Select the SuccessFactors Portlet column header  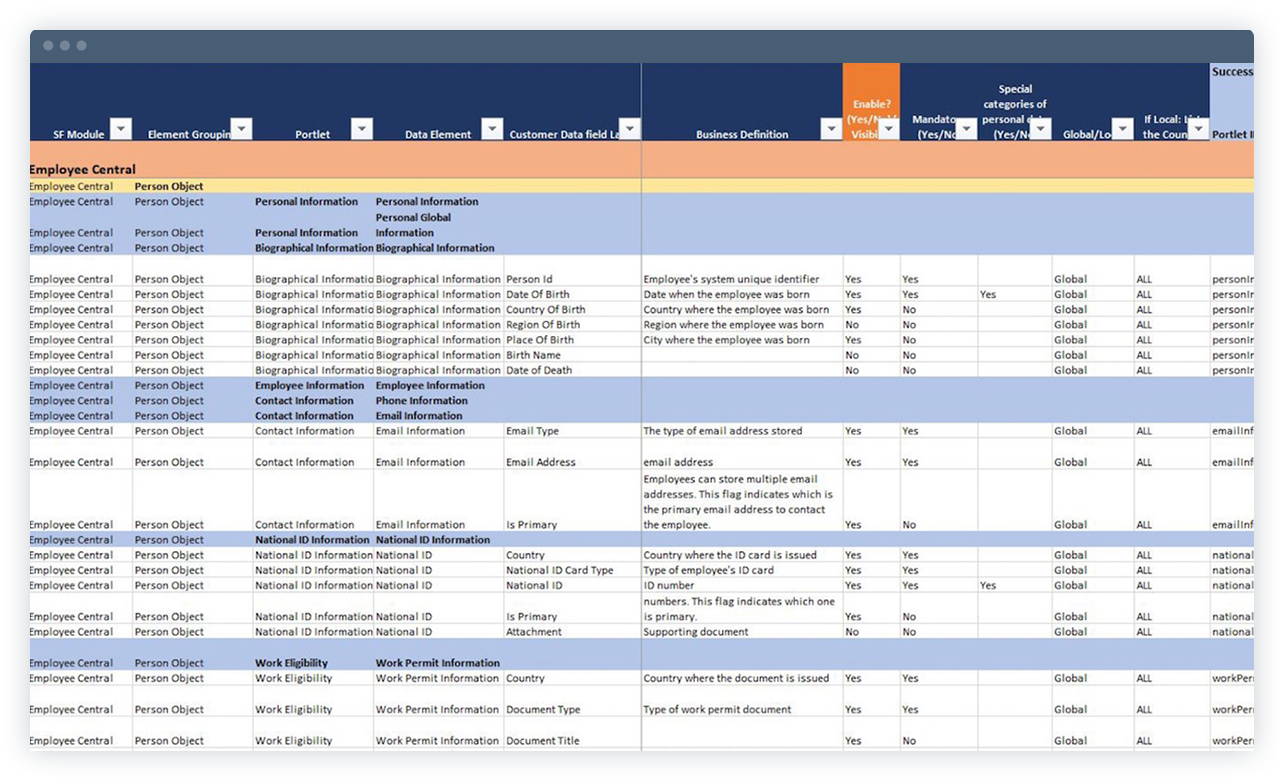point(1234,98)
